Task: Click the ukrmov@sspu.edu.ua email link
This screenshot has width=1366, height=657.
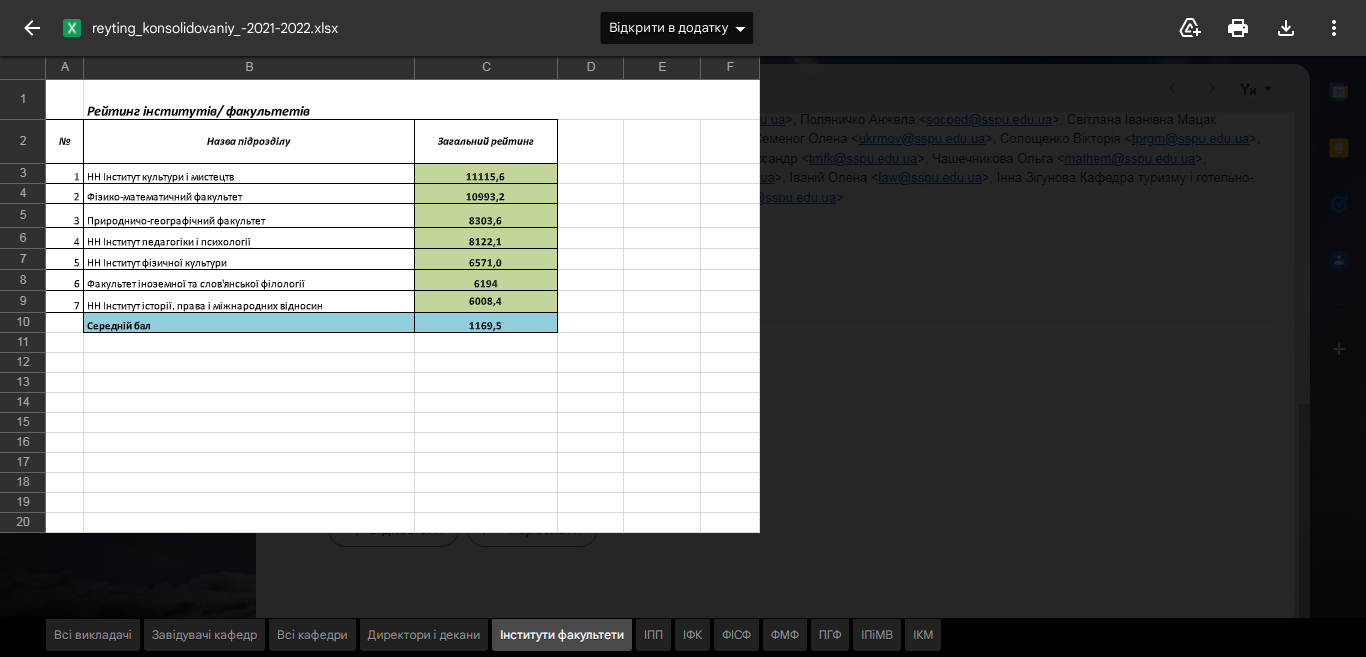Action: click(923, 139)
